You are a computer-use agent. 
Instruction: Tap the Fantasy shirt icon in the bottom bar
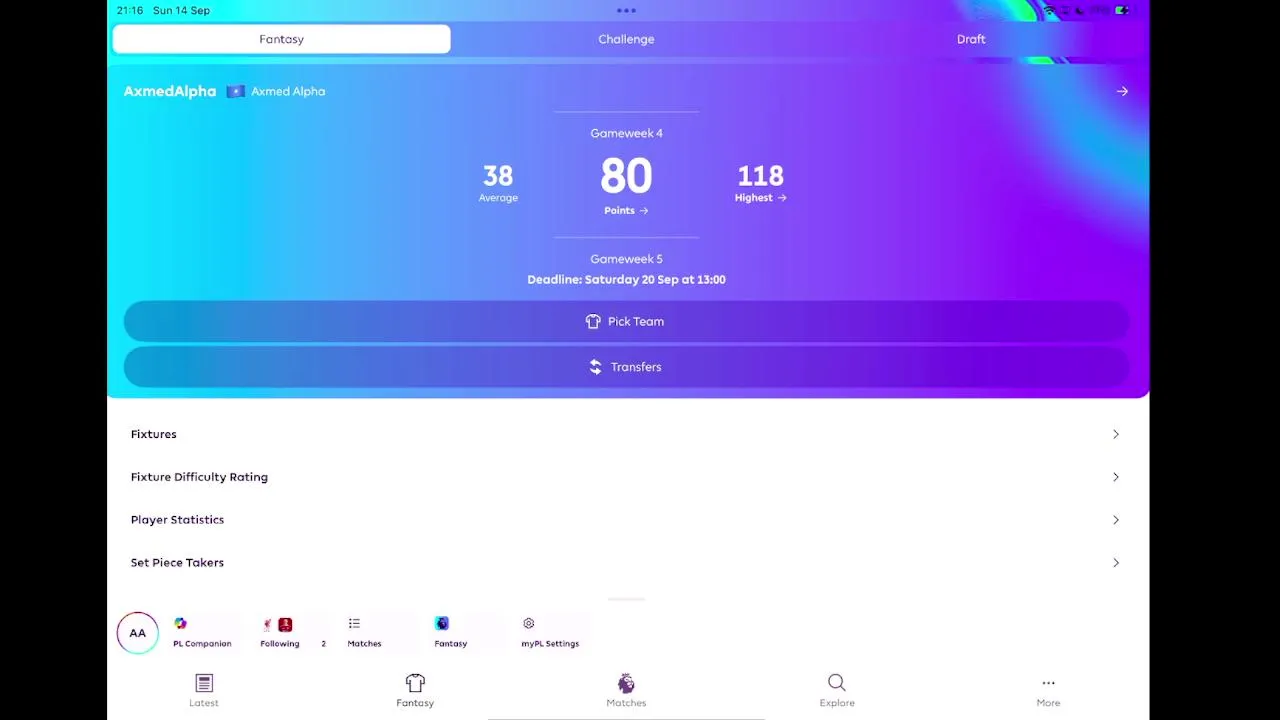[415, 684]
